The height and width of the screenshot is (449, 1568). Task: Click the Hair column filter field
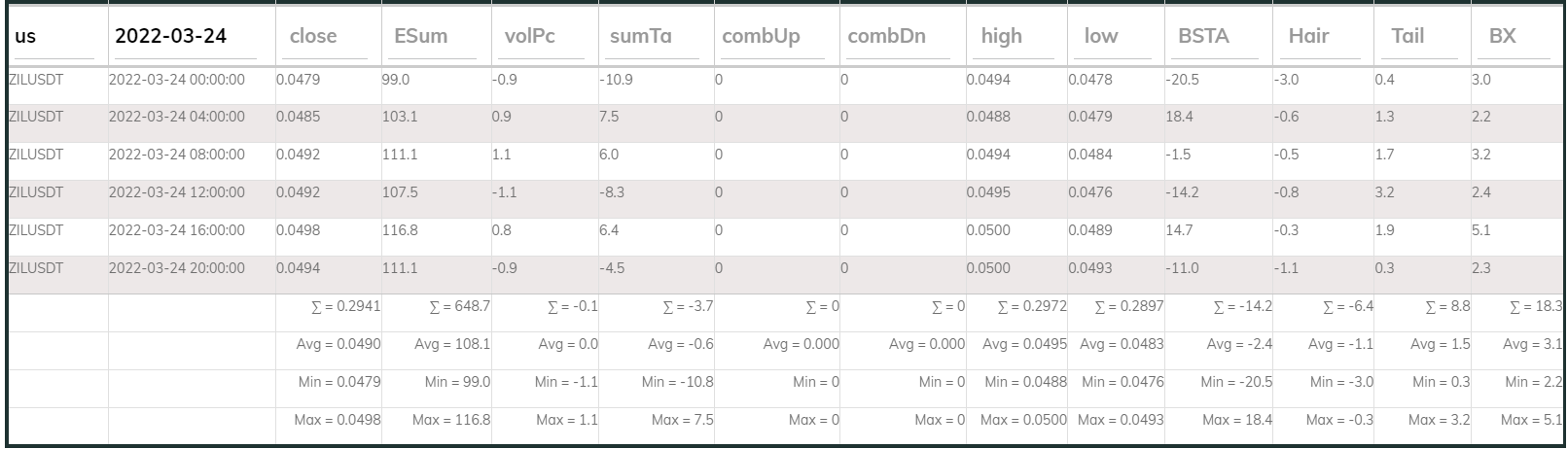coord(1323,37)
